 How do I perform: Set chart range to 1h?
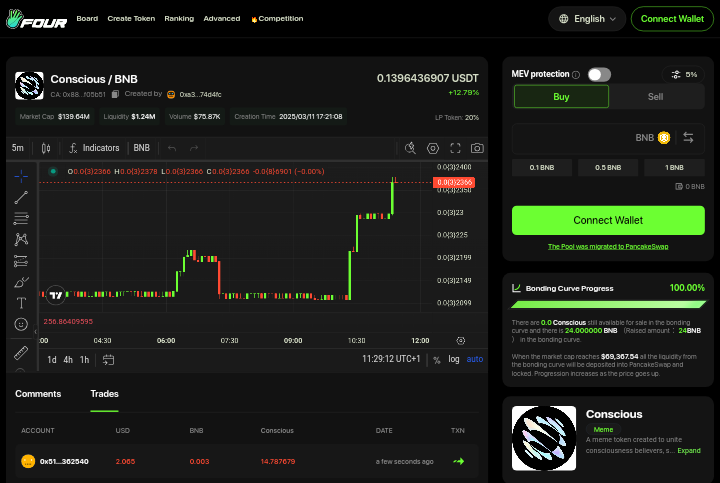(x=84, y=359)
